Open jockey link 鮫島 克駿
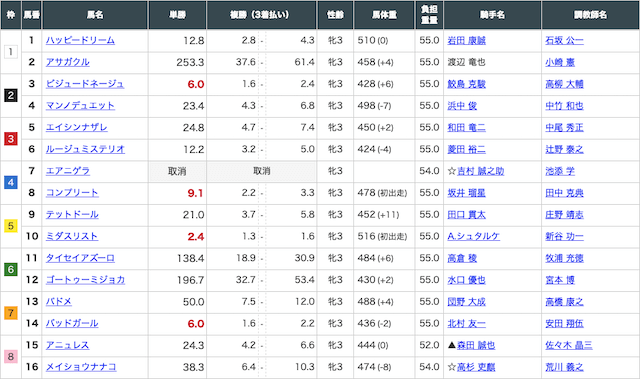 pos(467,84)
